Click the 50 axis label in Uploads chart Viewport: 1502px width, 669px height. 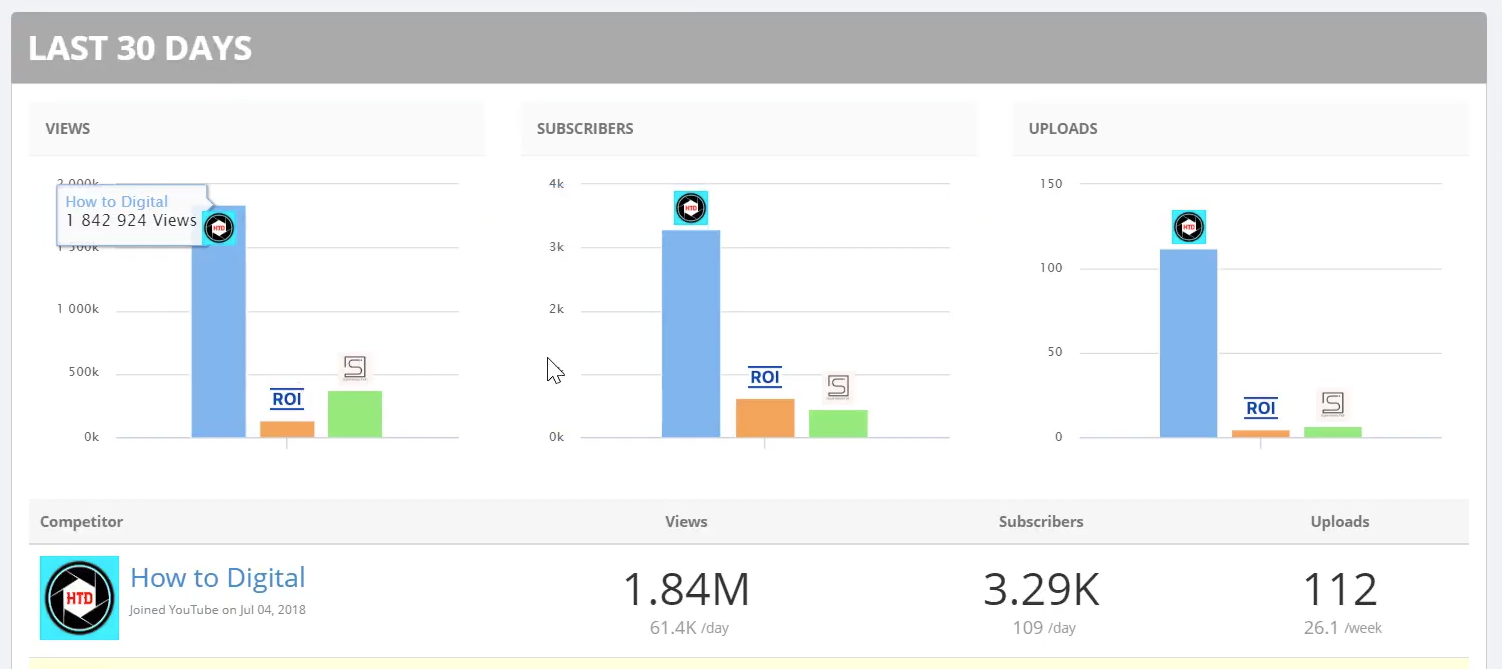[x=1055, y=352]
